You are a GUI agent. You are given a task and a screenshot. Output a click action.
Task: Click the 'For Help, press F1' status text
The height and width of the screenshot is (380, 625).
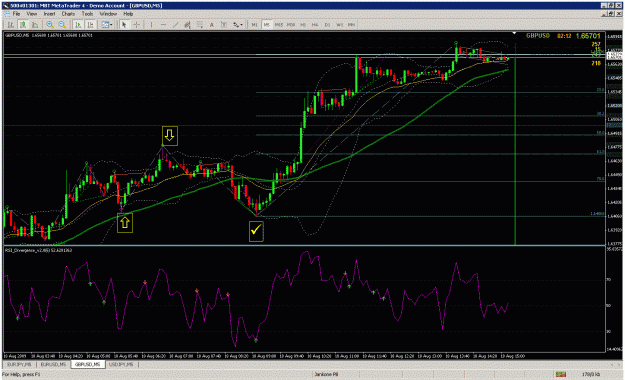(x=21, y=374)
